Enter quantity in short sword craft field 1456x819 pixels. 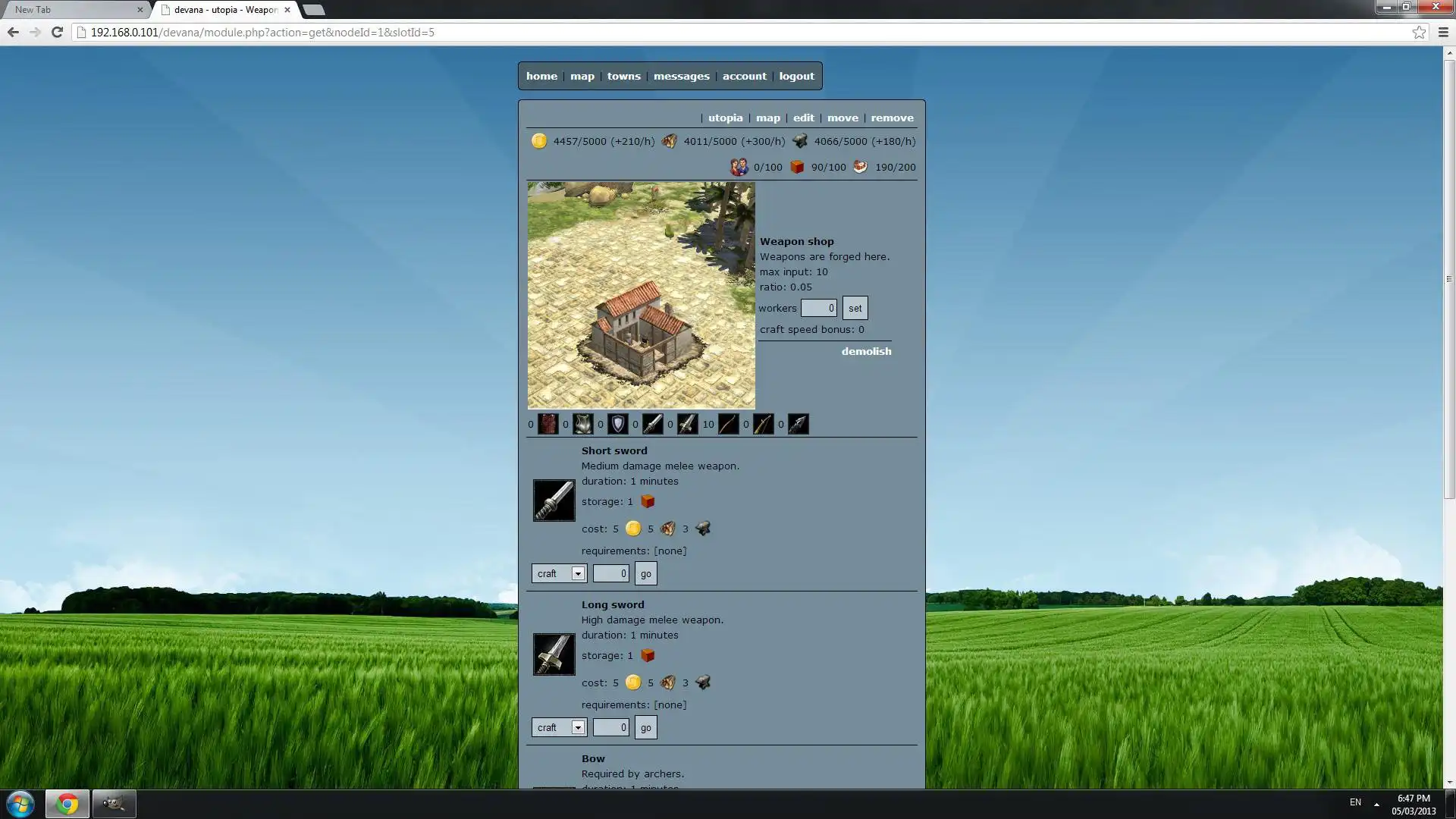click(610, 573)
